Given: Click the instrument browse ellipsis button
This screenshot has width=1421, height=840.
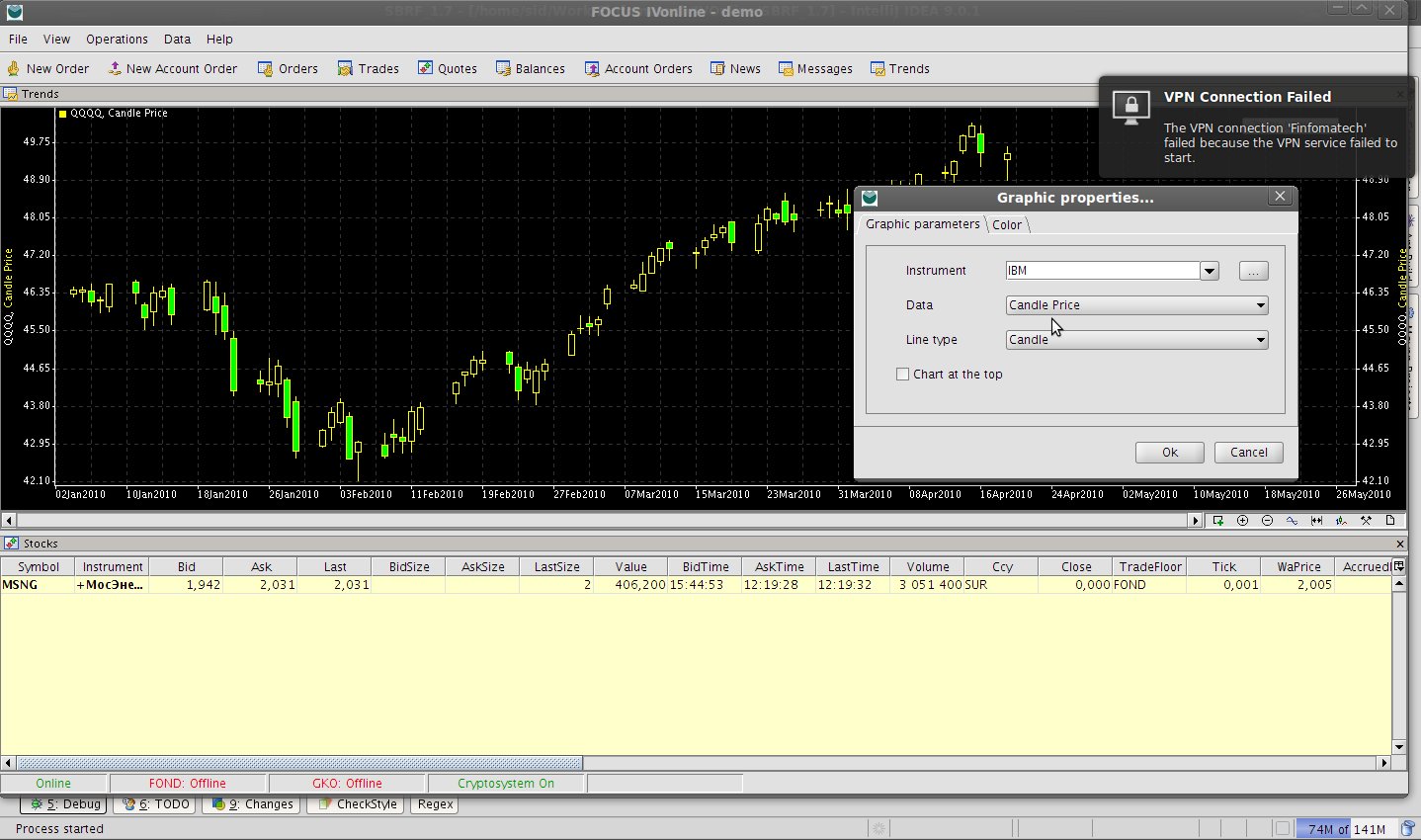Looking at the screenshot, I should (x=1253, y=272).
